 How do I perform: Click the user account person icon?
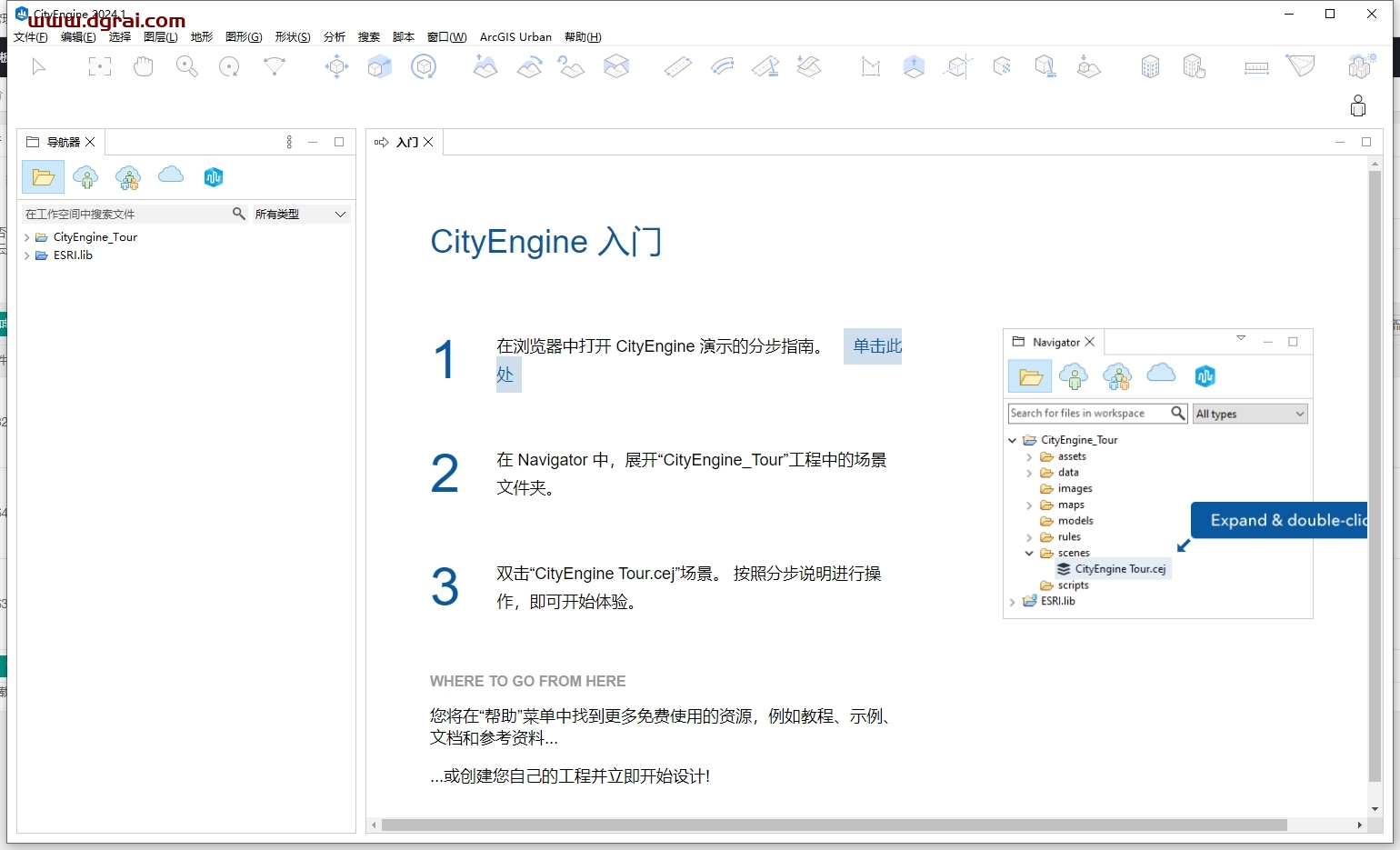pyautogui.click(x=1358, y=105)
